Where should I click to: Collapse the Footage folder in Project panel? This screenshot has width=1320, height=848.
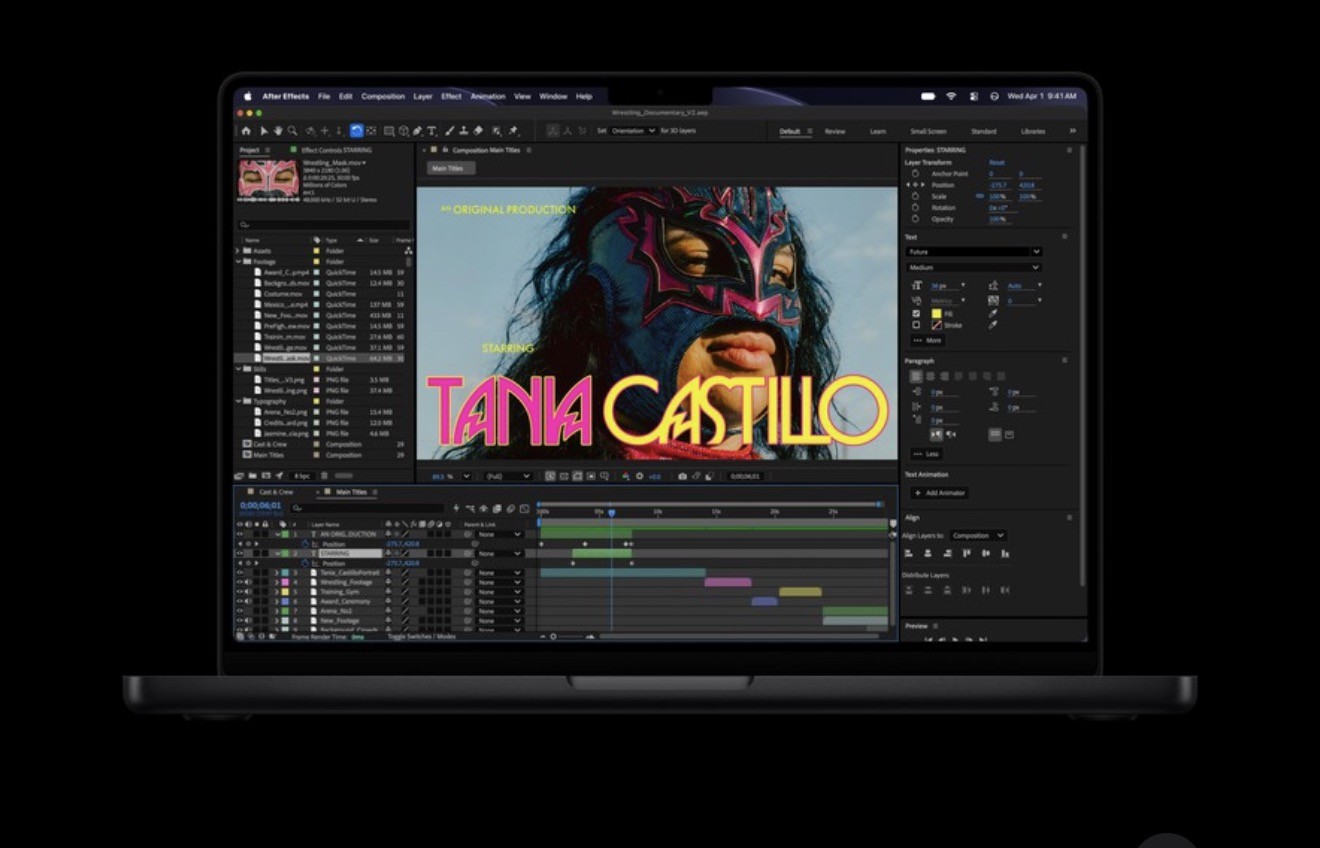[238, 262]
